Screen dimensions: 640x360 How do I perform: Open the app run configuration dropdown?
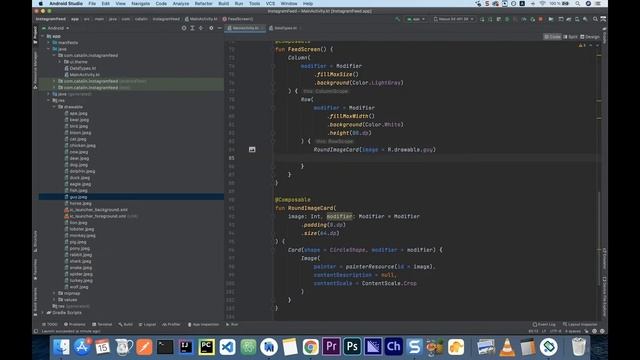coord(416,19)
